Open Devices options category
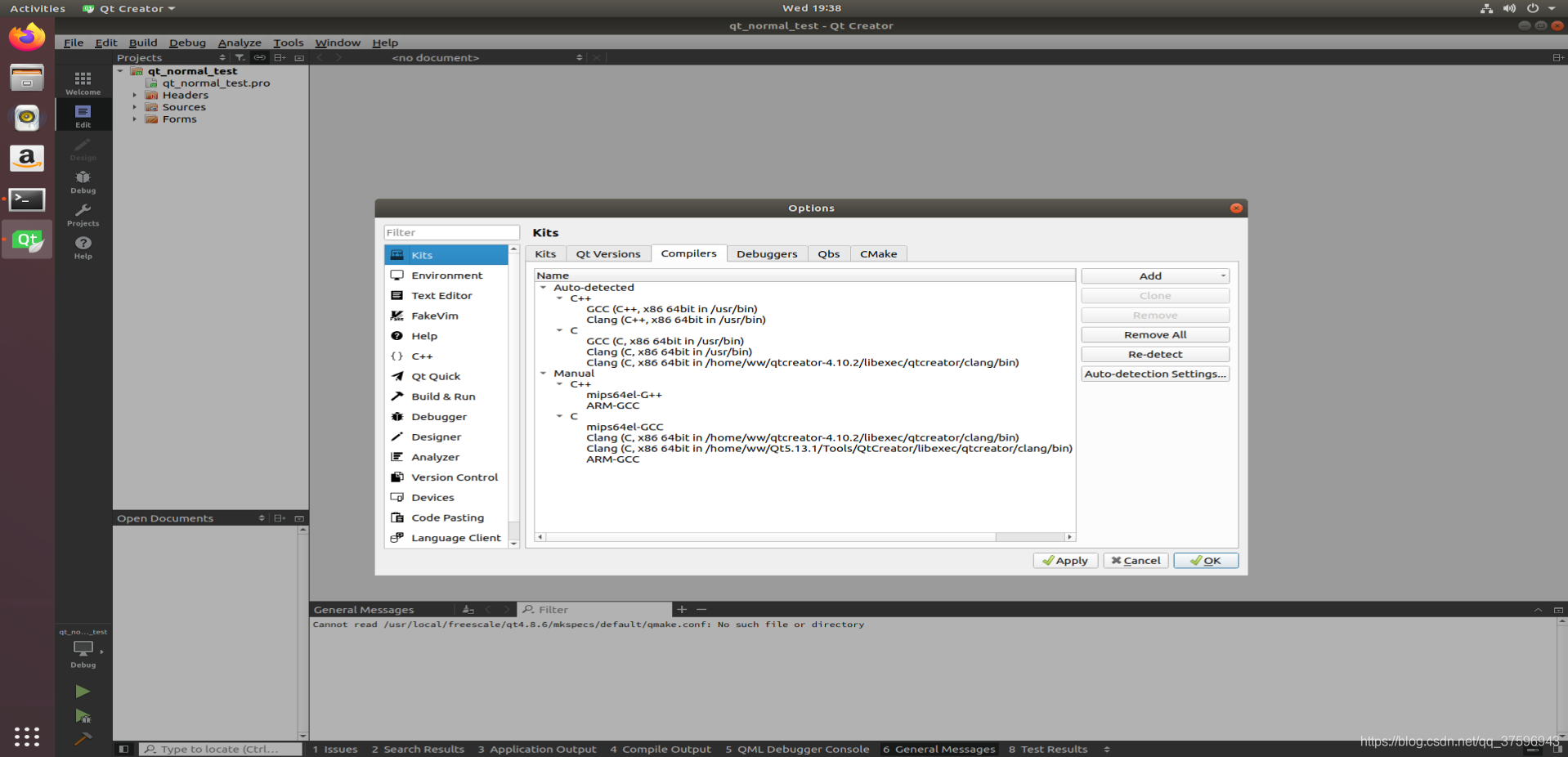Viewport: 1568px width, 757px height. click(x=446, y=497)
